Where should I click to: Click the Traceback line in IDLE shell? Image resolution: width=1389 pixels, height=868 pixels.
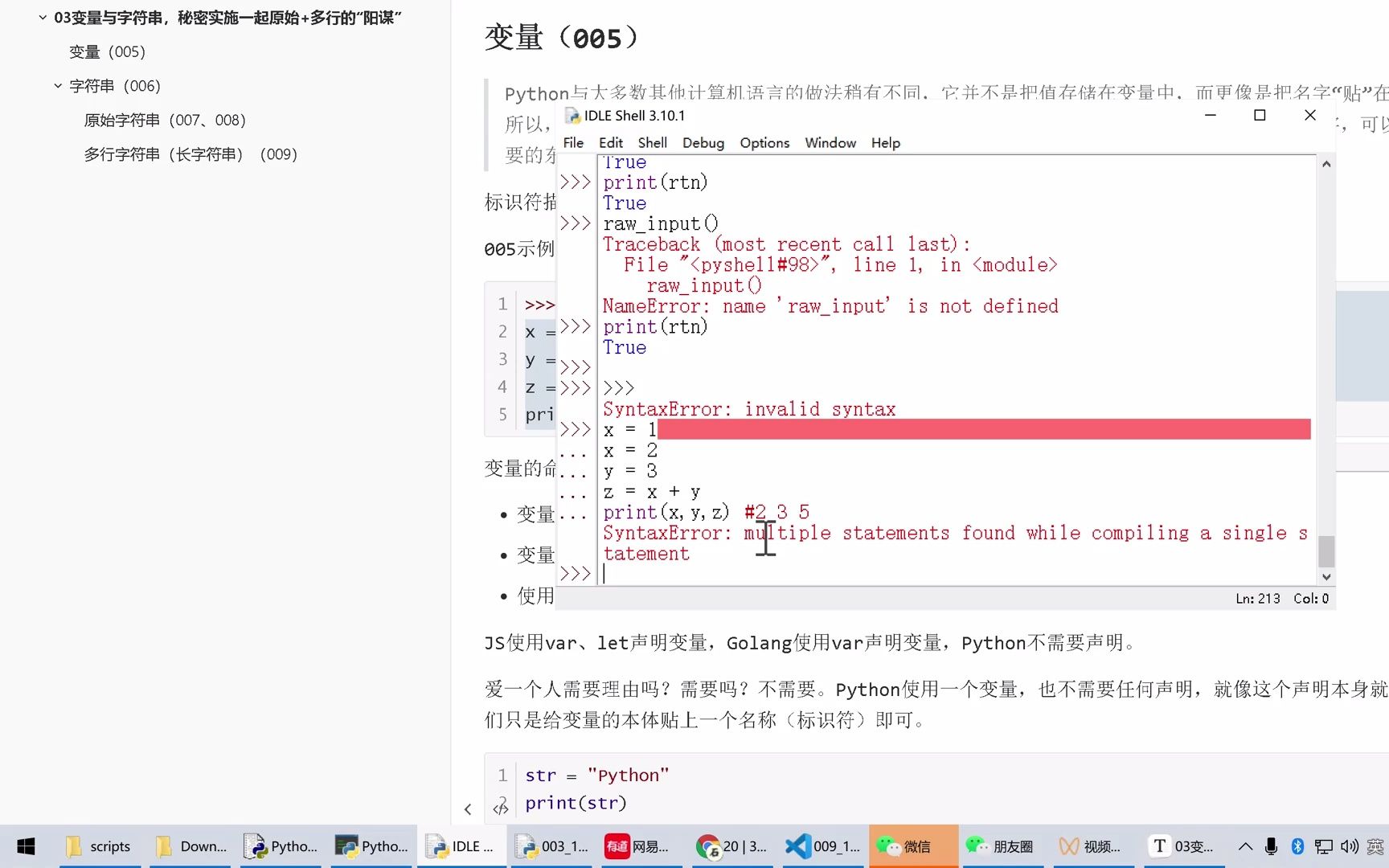pos(786,244)
